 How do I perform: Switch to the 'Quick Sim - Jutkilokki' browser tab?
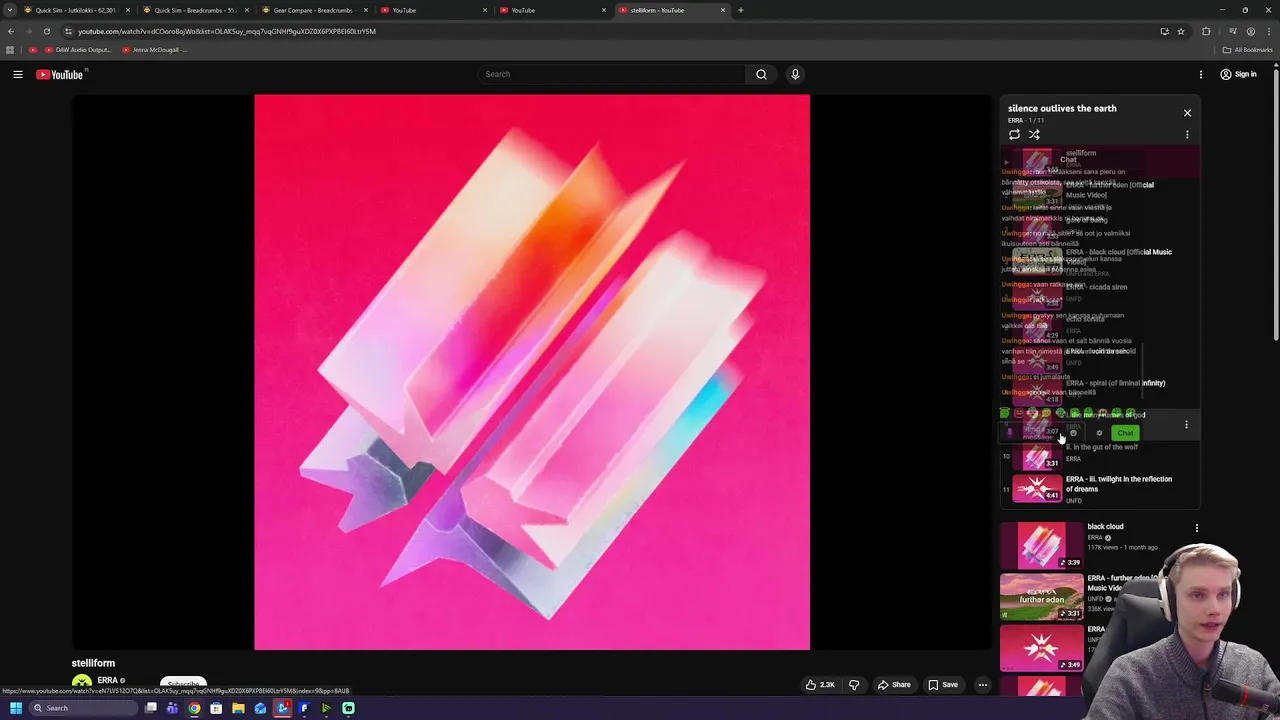coord(78,10)
